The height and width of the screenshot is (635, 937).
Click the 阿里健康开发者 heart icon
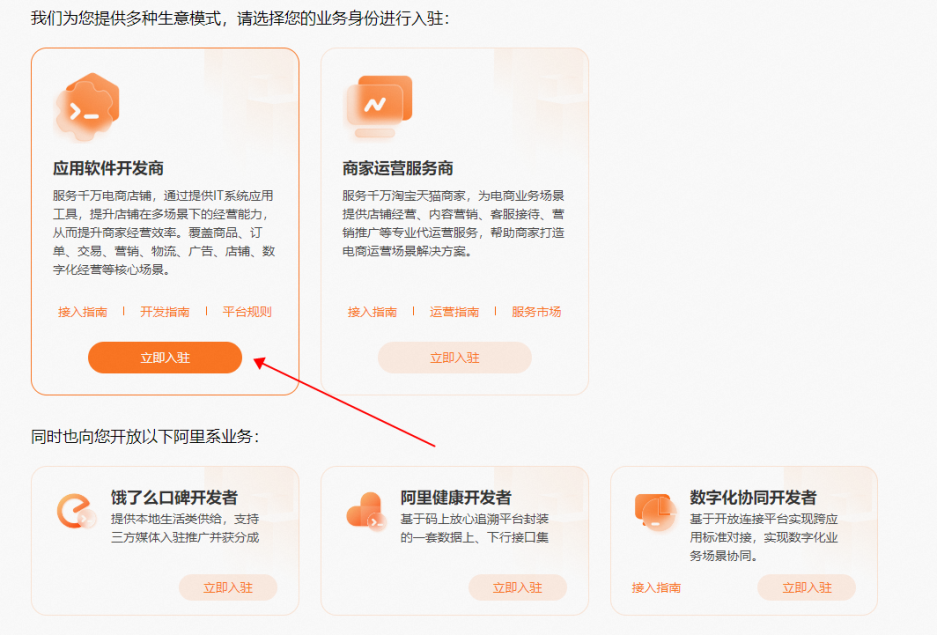(366, 511)
